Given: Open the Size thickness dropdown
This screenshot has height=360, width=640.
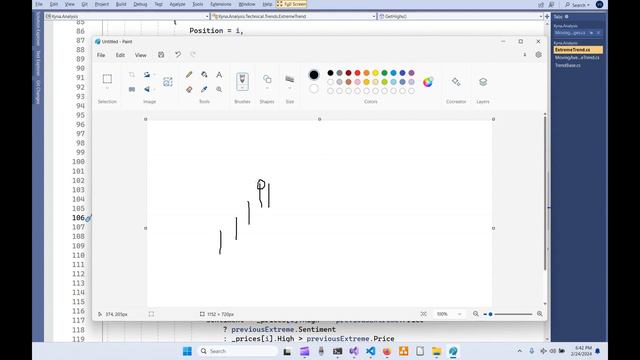Looking at the screenshot, I should click(290, 88).
